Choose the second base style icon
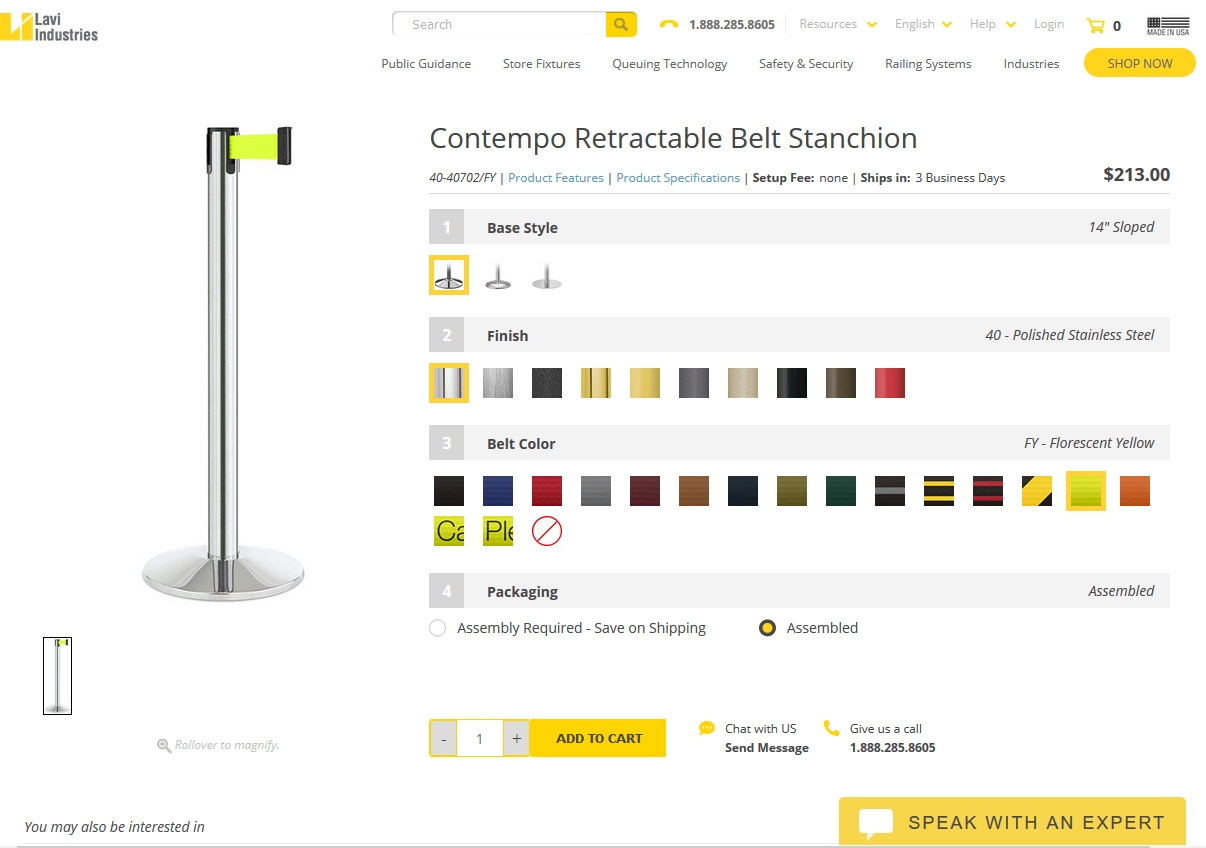This screenshot has height=848, width=1206. pyautogui.click(x=498, y=275)
